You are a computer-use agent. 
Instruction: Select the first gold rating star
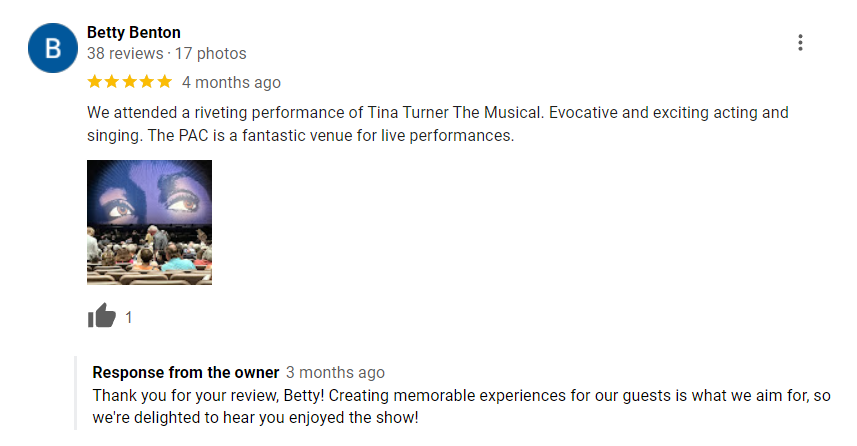coord(95,82)
